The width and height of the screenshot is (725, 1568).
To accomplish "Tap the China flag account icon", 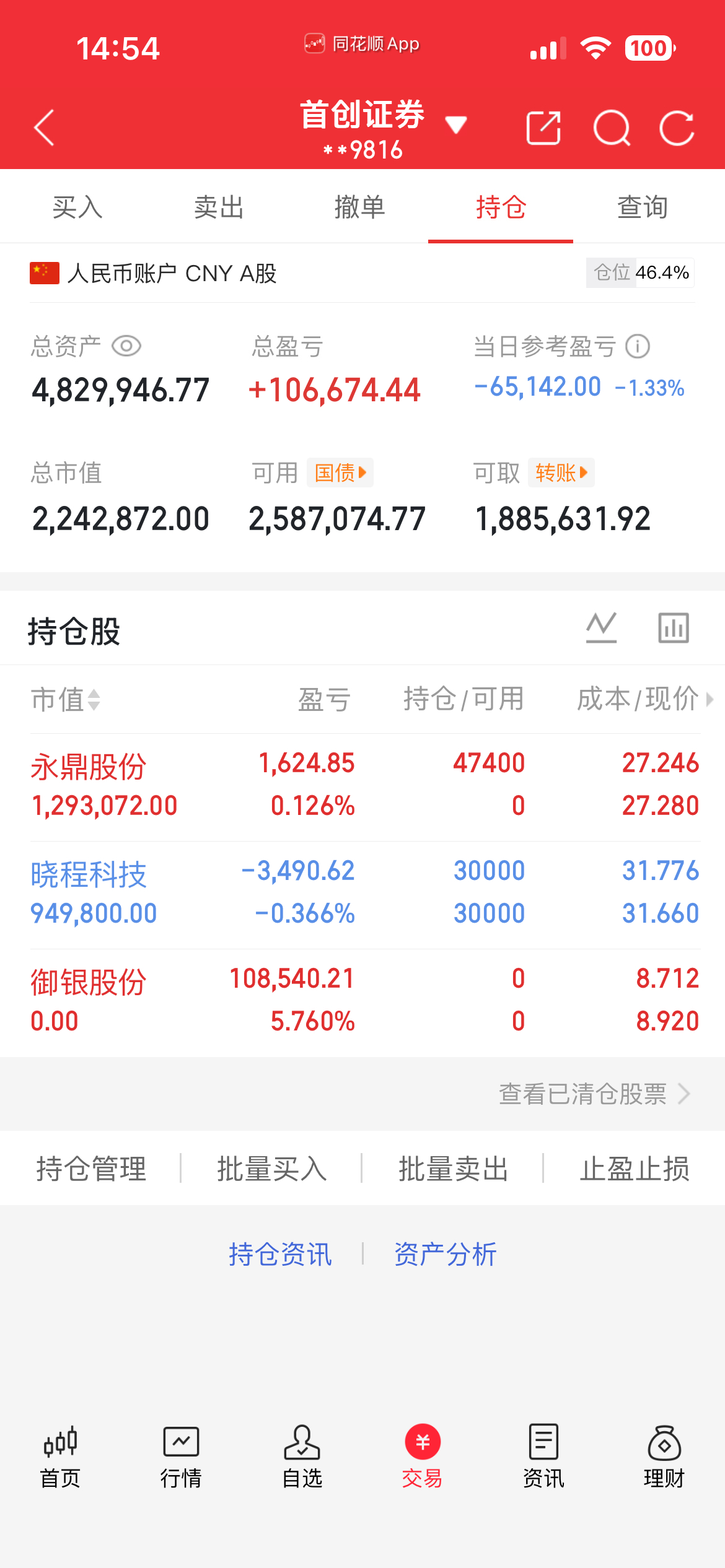I will pyautogui.click(x=45, y=273).
